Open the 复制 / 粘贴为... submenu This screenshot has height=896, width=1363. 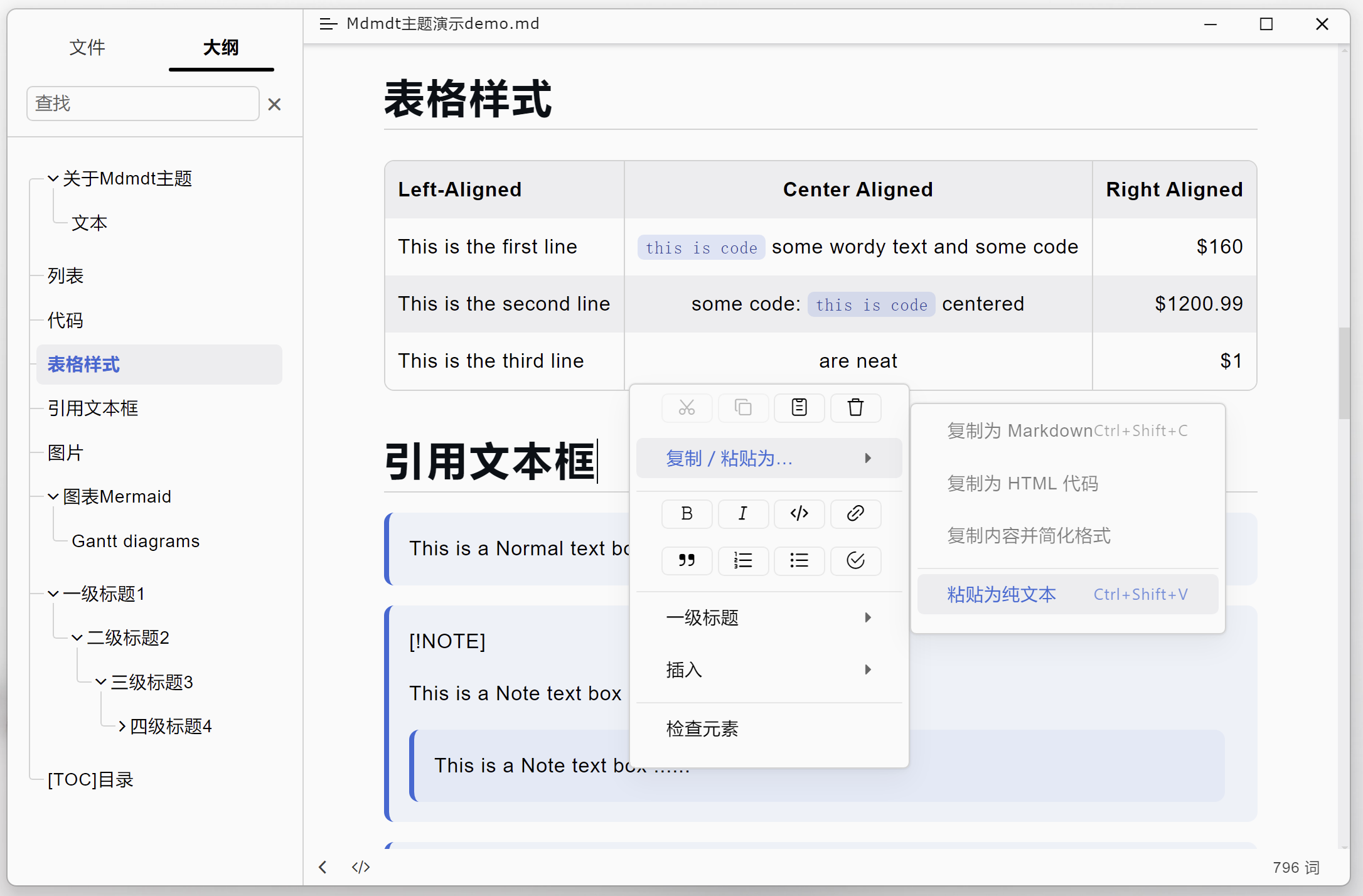pyautogui.click(x=769, y=458)
